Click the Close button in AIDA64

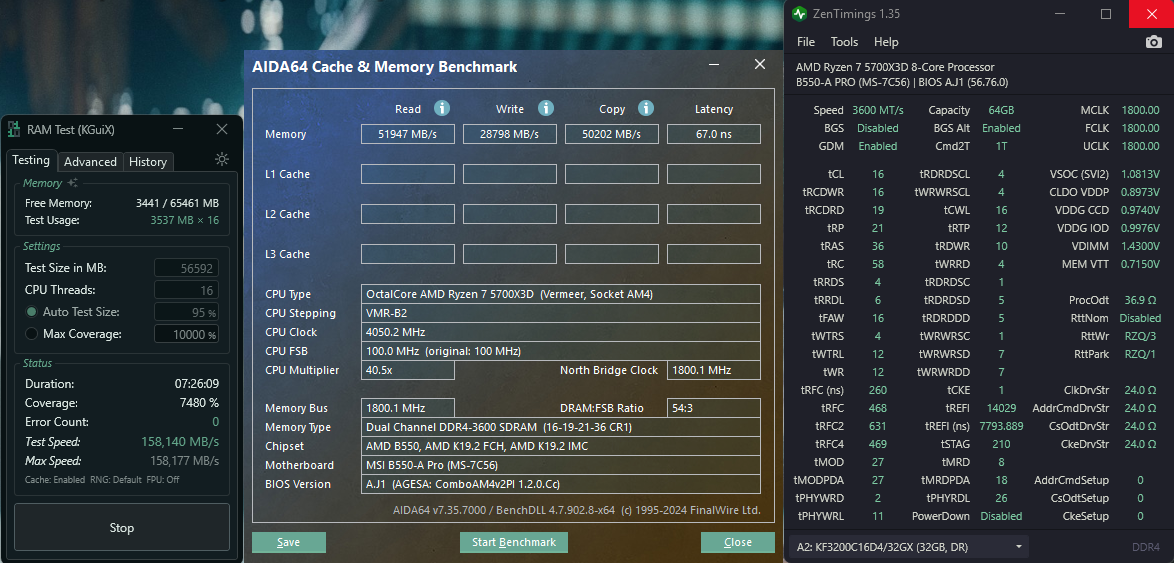pos(737,542)
